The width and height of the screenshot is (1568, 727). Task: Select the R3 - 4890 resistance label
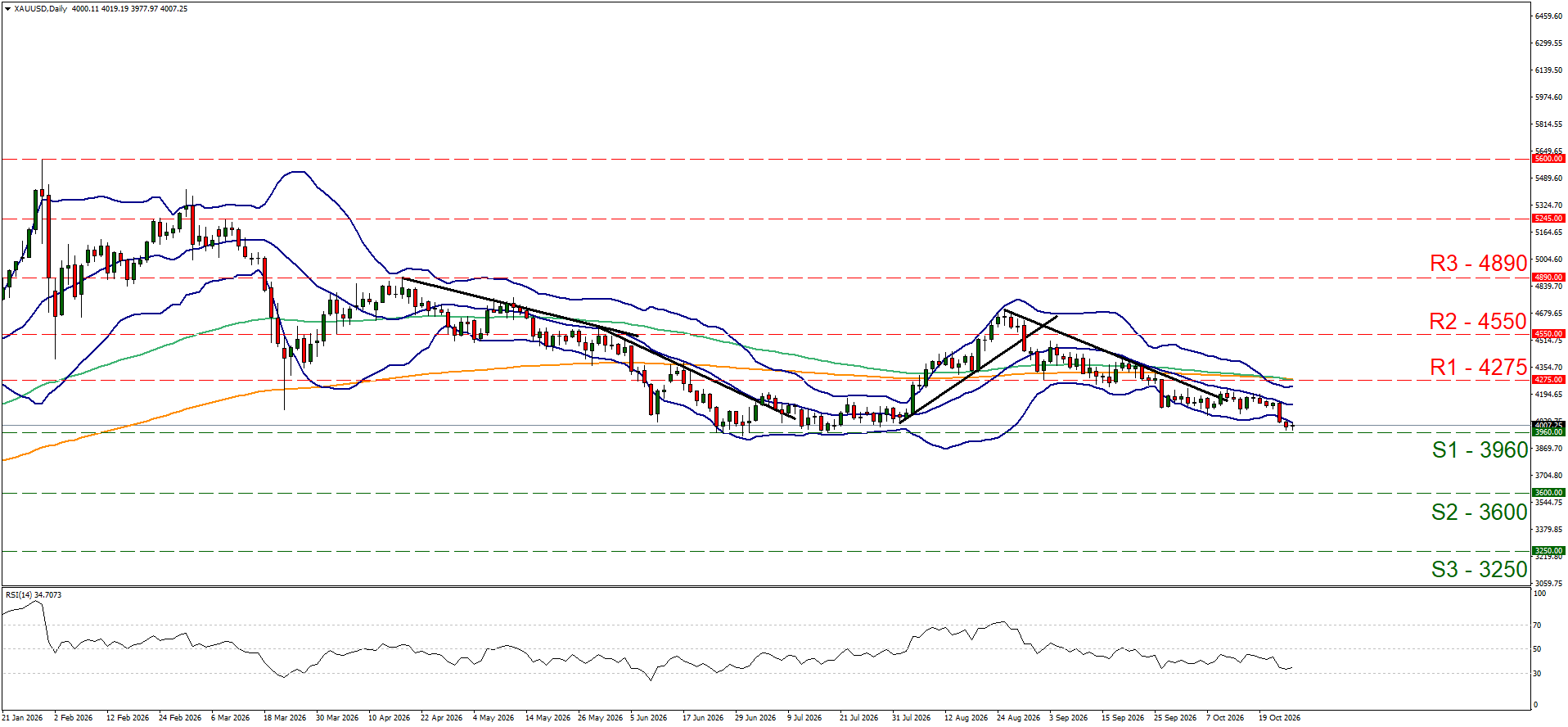1478,263
